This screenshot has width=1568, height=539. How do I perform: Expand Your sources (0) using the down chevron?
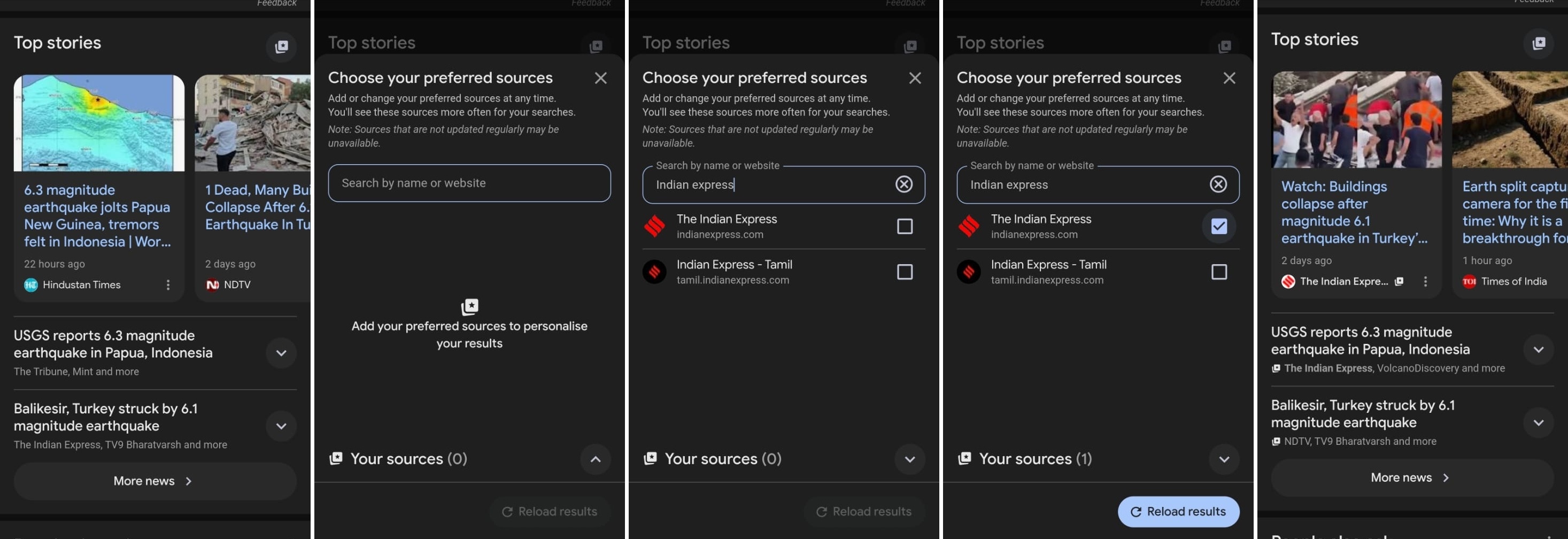click(x=909, y=459)
